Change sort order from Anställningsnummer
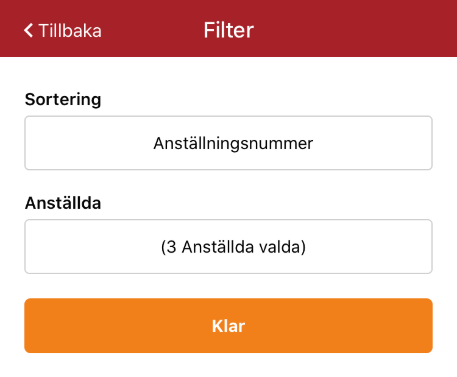This screenshot has height=377, width=457. pyautogui.click(x=228, y=143)
